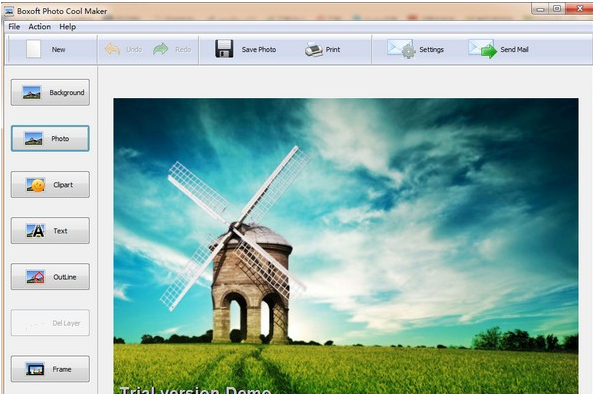The image size is (593, 394).
Task: Click the Settings toolbar label
Action: [431, 50]
